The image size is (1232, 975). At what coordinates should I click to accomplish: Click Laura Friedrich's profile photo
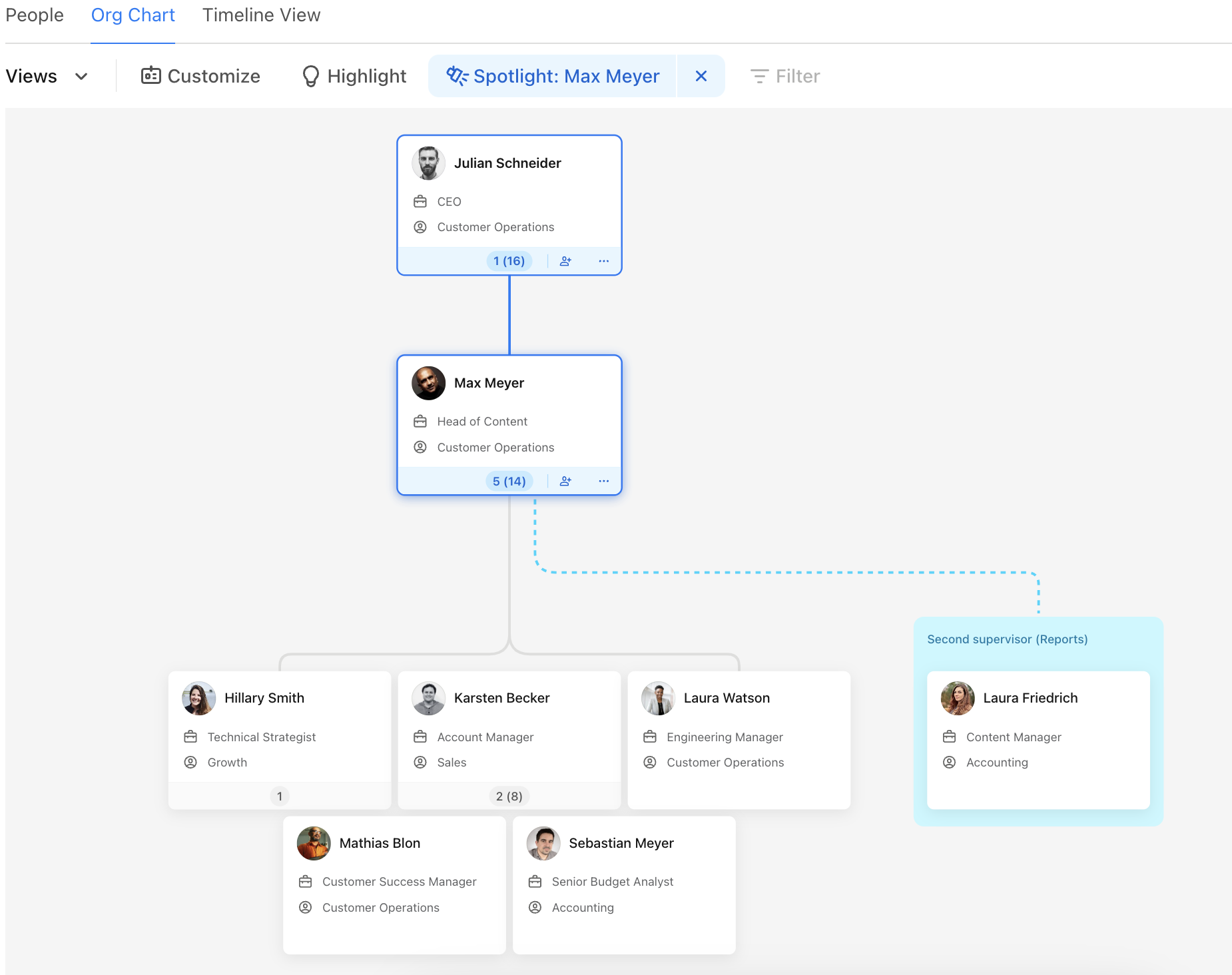pyautogui.click(x=957, y=698)
